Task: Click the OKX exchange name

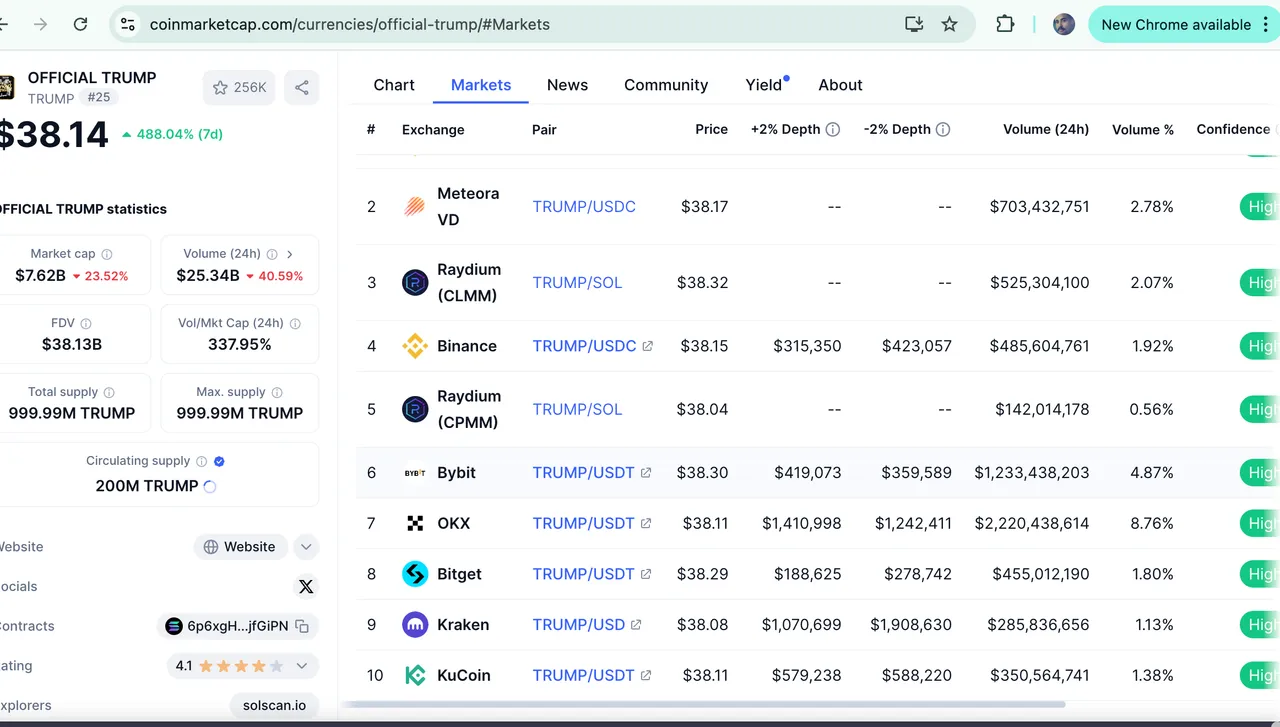Action: coord(453,523)
